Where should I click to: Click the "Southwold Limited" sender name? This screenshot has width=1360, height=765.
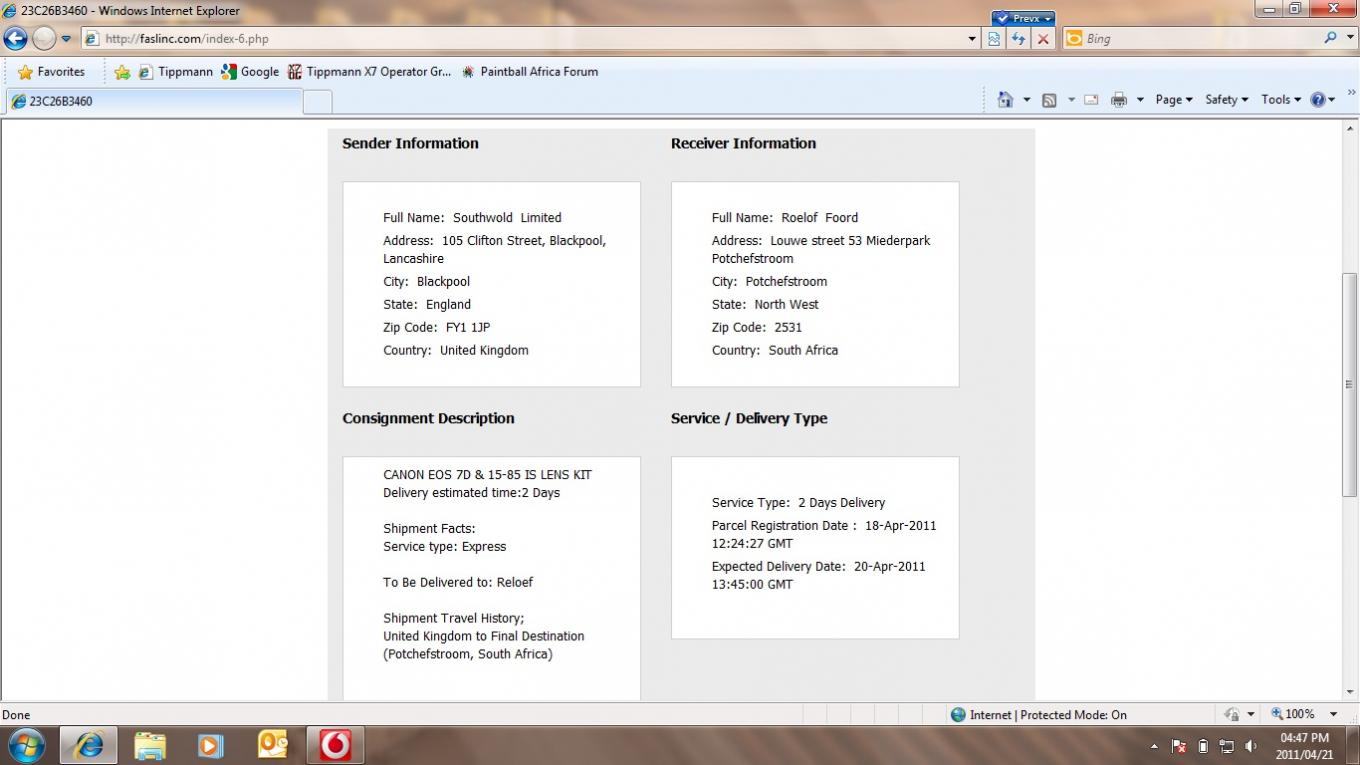(x=507, y=218)
